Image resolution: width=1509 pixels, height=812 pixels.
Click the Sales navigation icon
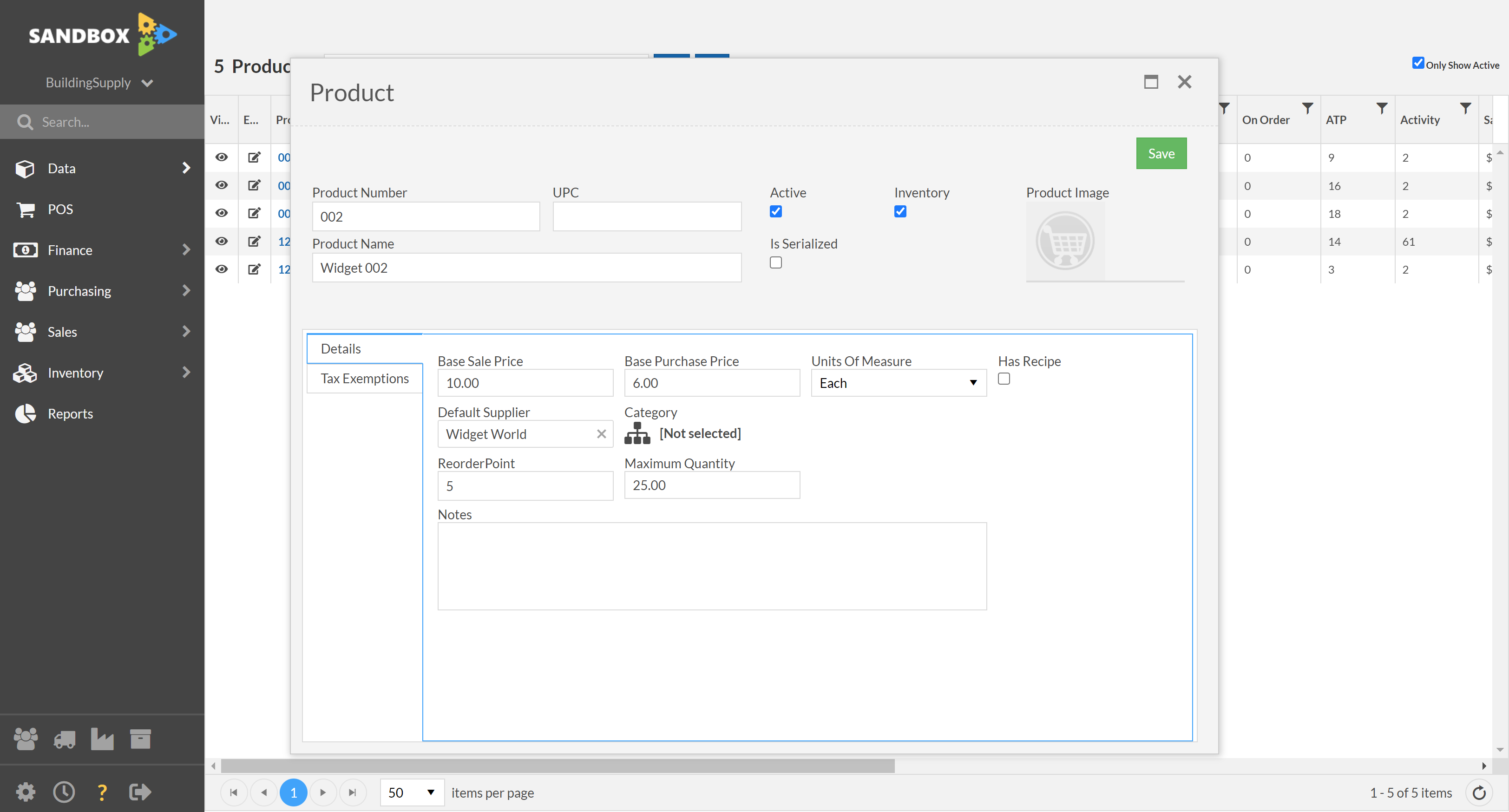click(25, 331)
